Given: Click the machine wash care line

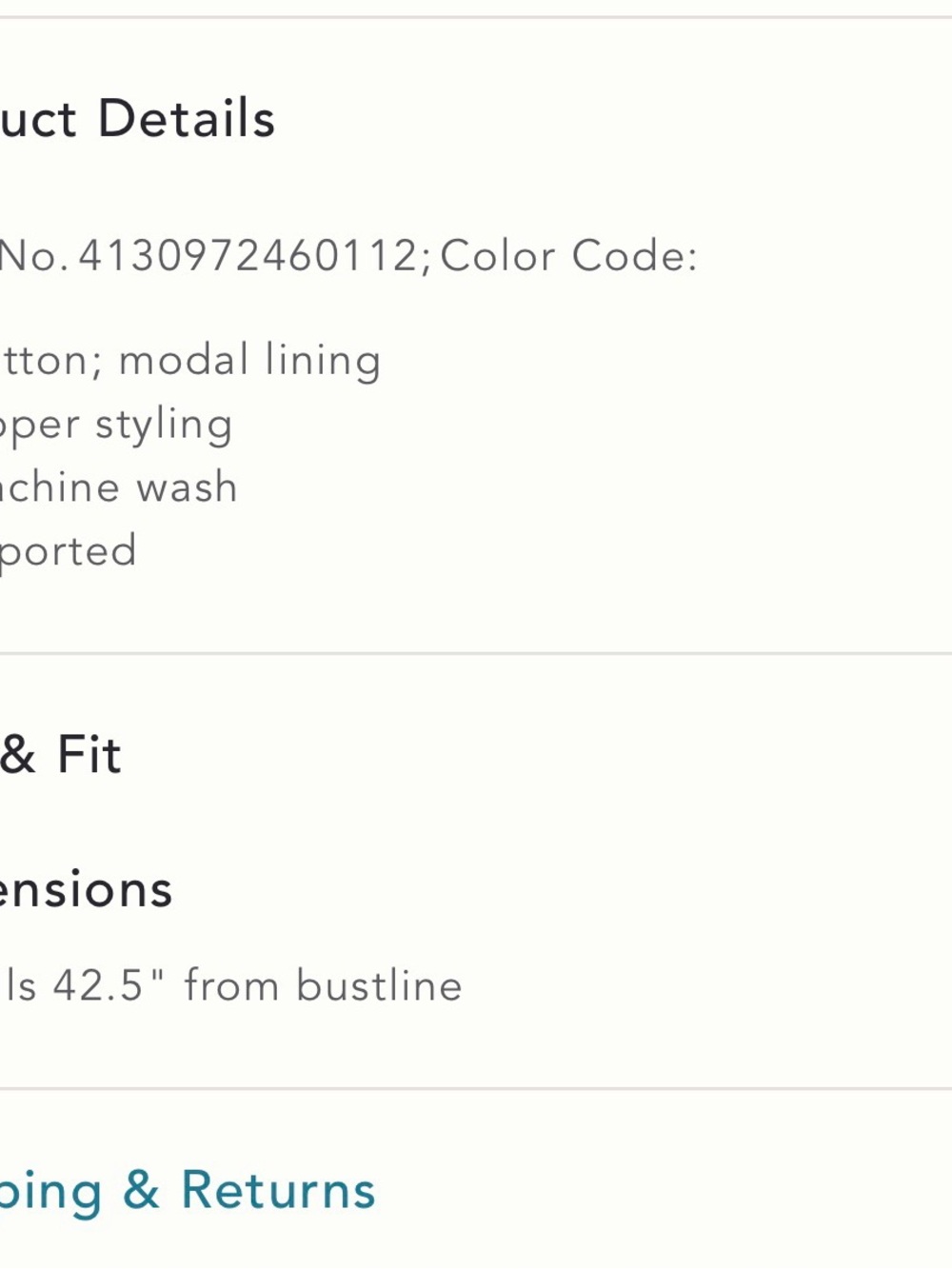Looking at the screenshot, I should pyautogui.click(x=118, y=486).
